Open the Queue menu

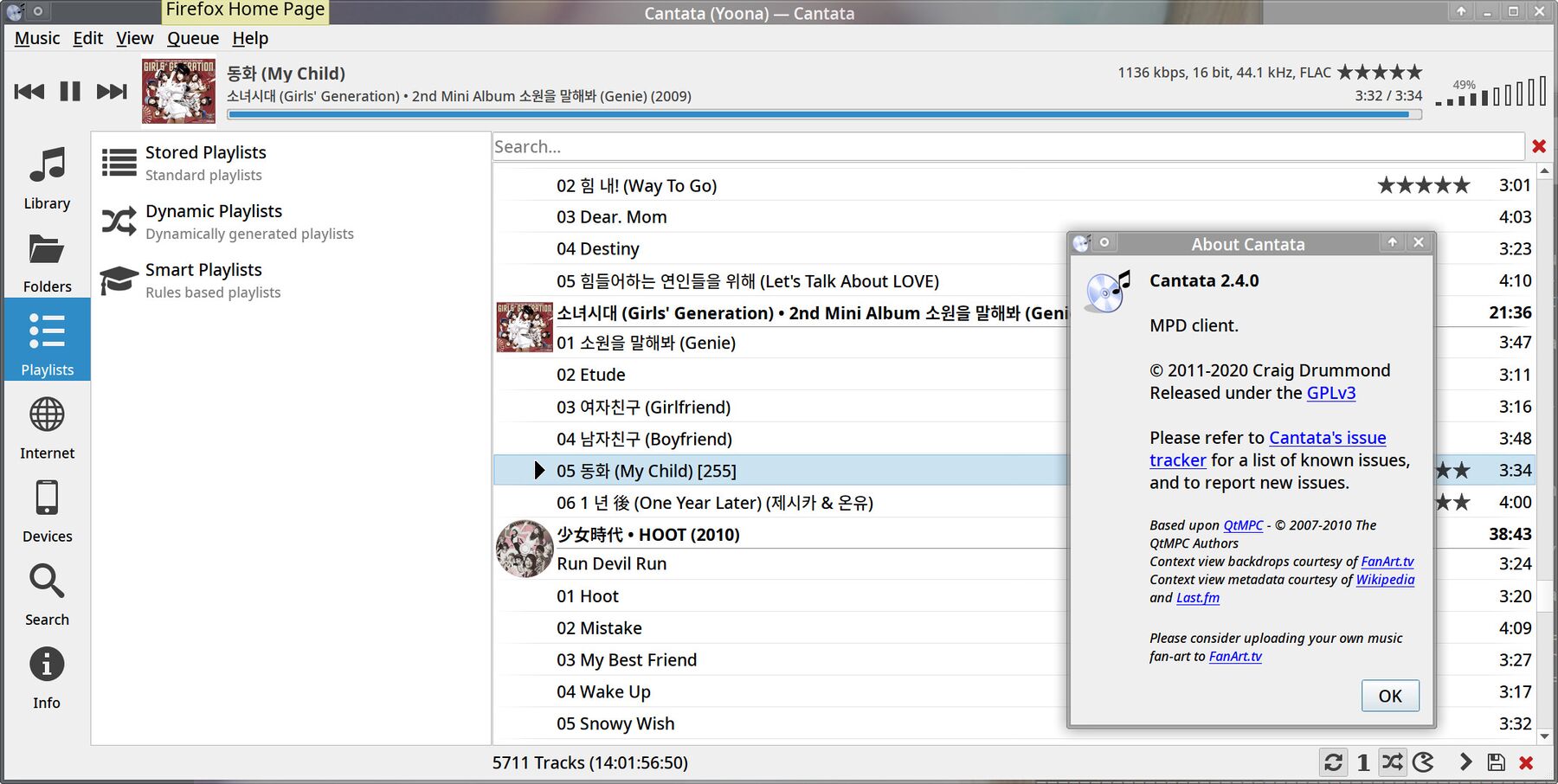tap(193, 38)
